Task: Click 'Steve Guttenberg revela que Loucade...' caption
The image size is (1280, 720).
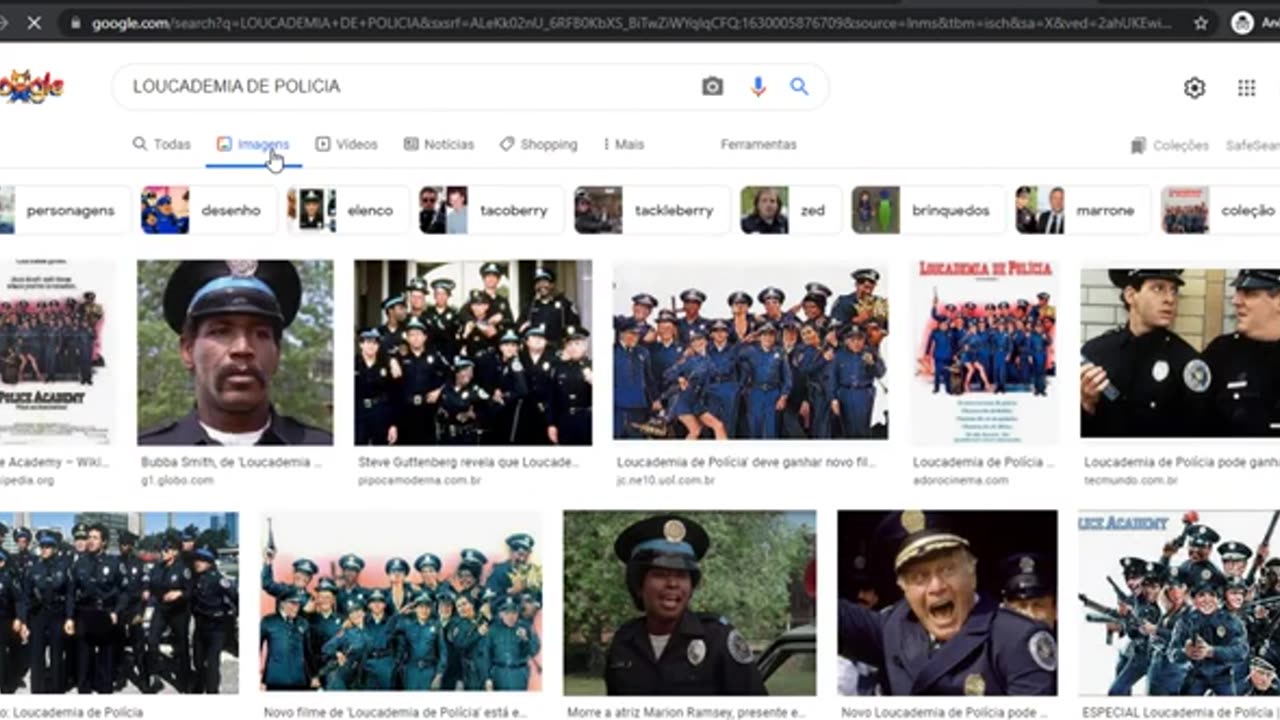Action: click(x=468, y=463)
